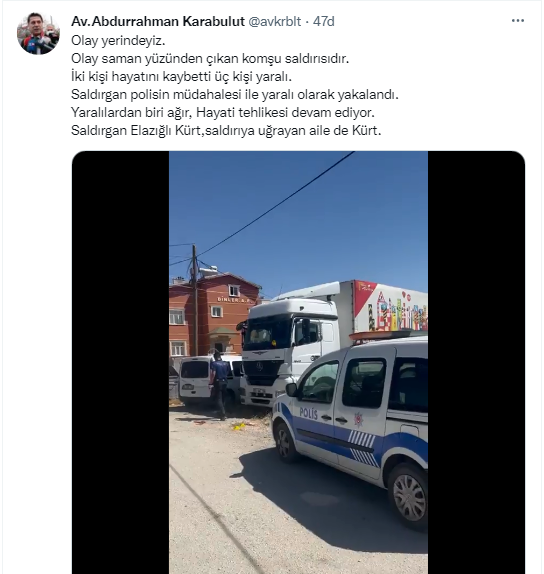This screenshot has height=574, width=544.
Task: Click the video's right black letterbox bar
Action: point(476,362)
